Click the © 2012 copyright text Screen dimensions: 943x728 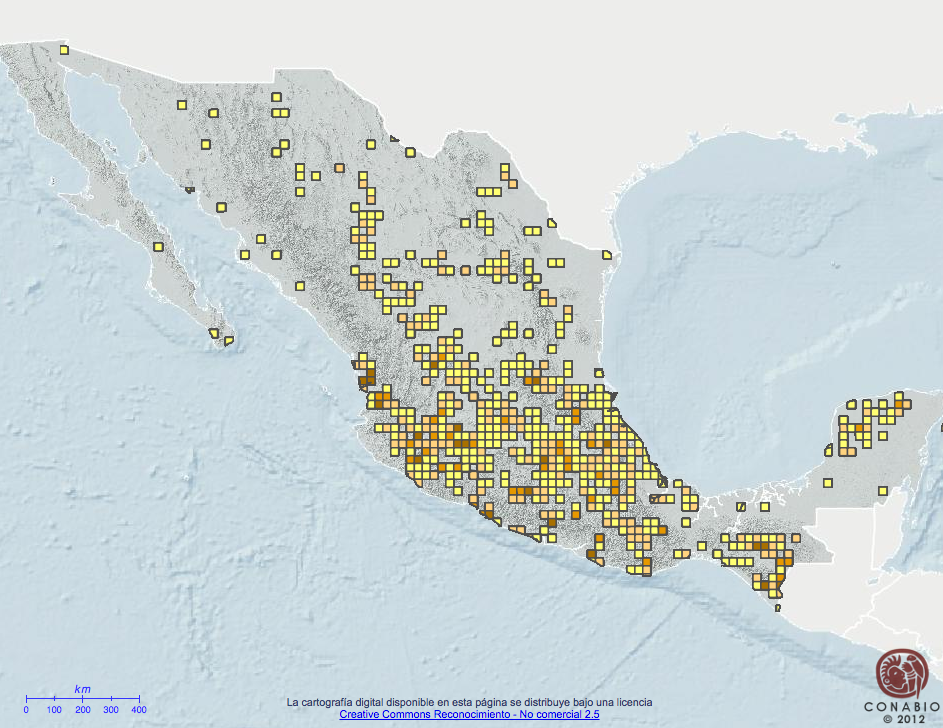coord(907,716)
